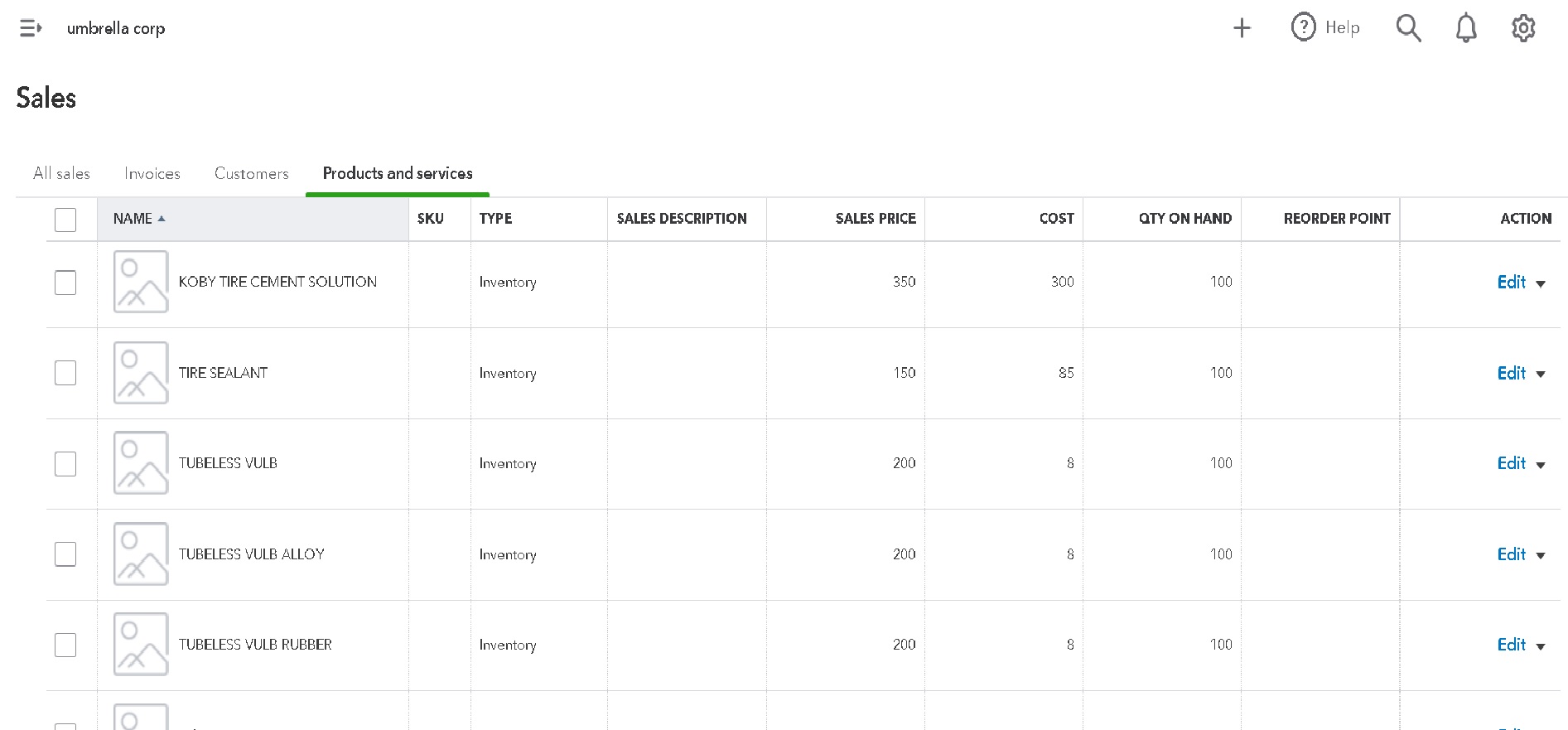Click Edit for TUBELESS VULB RUBBER
1568x730 pixels.
pyautogui.click(x=1511, y=645)
